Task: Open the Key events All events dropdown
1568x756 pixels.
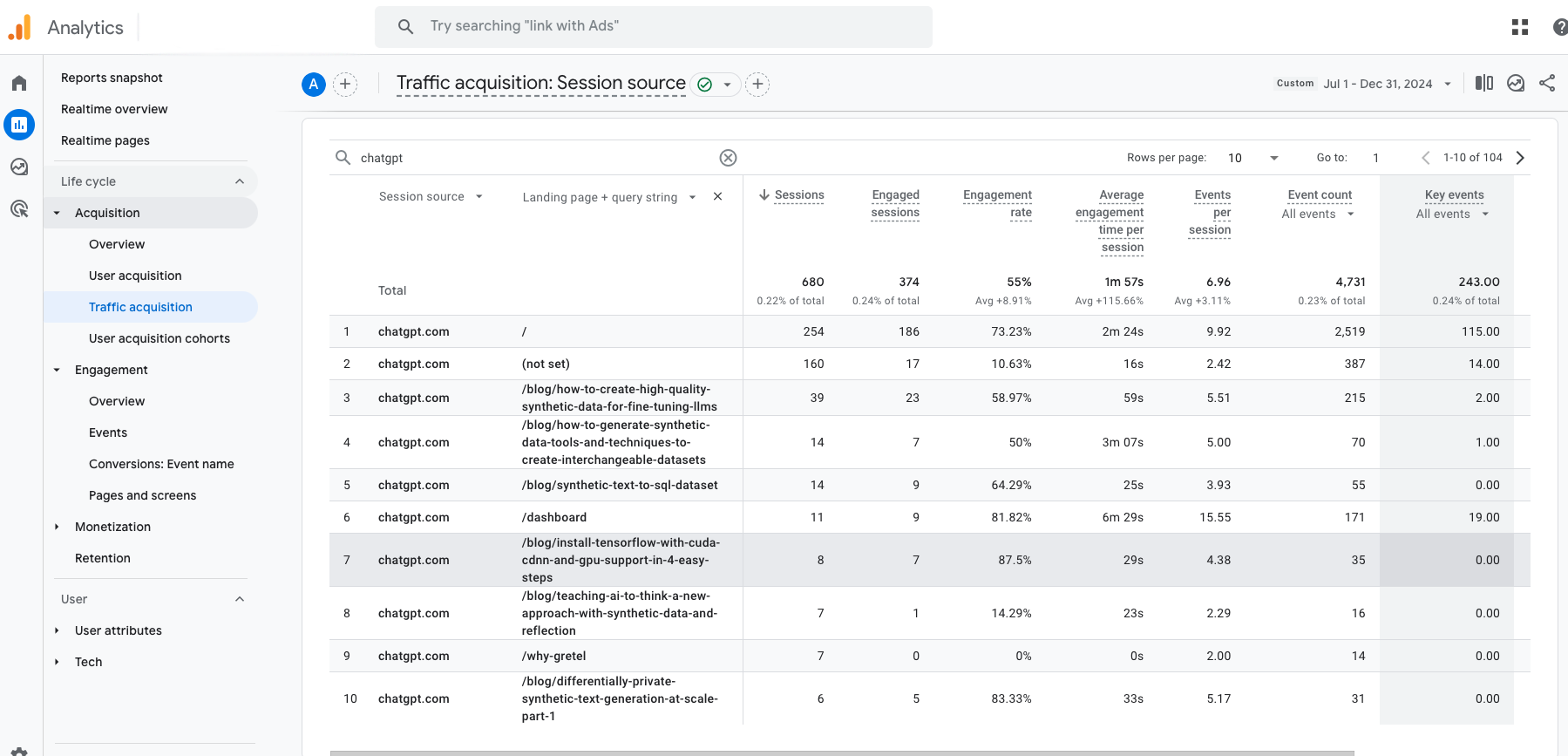Action: coord(1452,215)
